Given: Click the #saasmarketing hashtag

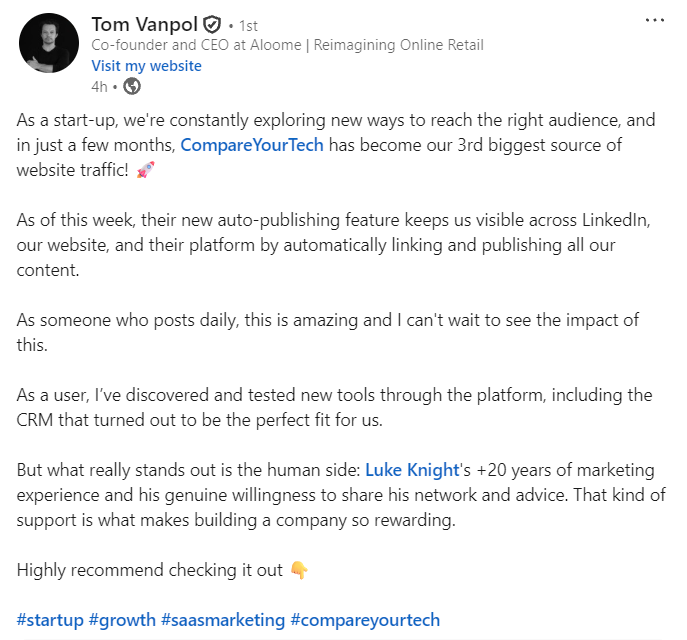Looking at the screenshot, I should tap(223, 620).
